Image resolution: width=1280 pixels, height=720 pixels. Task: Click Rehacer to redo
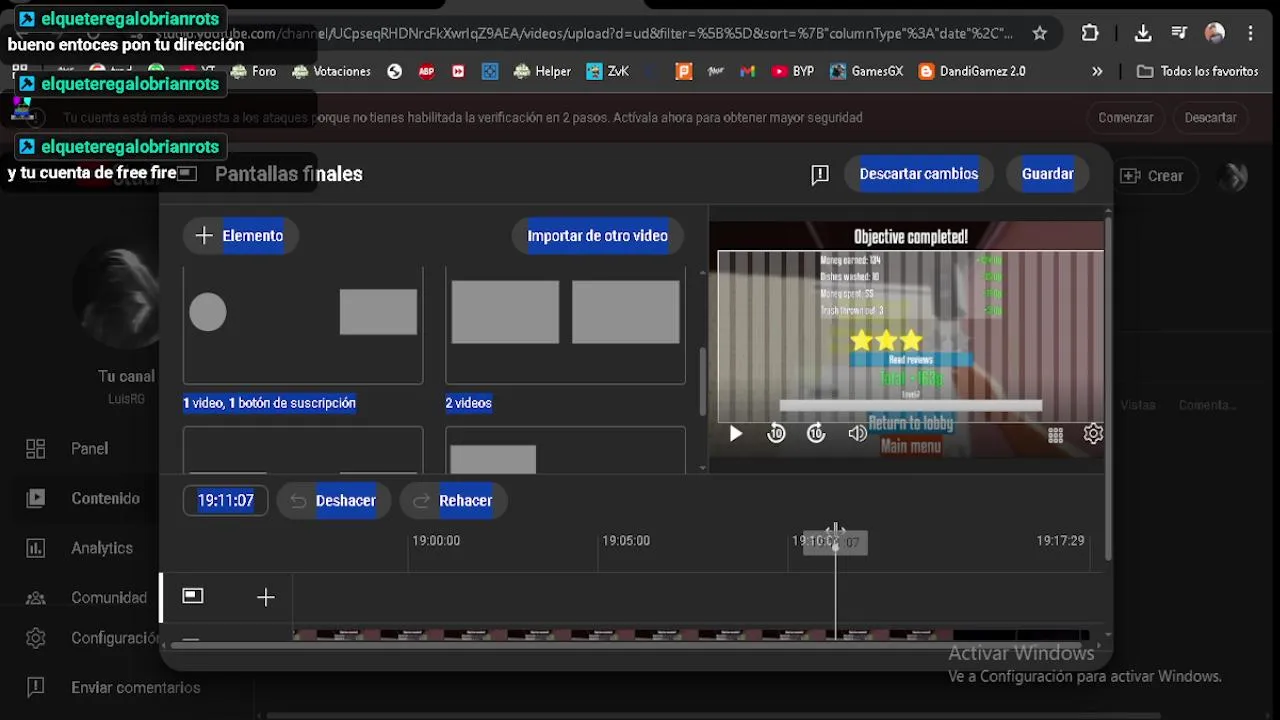tap(454, 500)
